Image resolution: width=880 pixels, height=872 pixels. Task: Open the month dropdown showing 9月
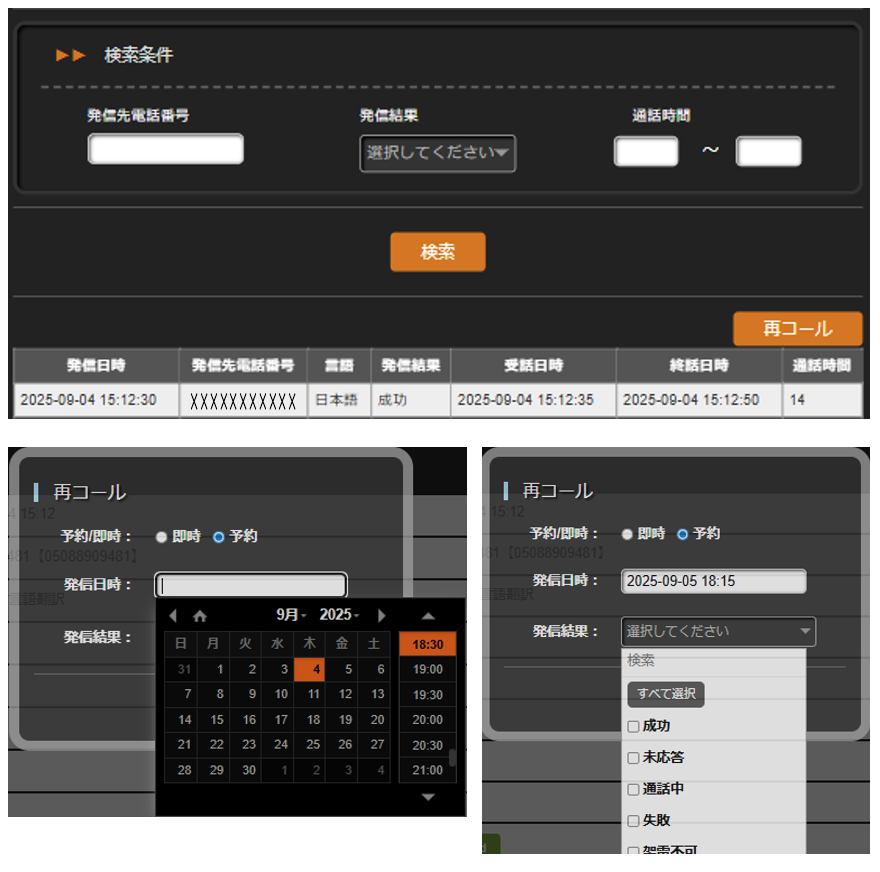[291, 615]
